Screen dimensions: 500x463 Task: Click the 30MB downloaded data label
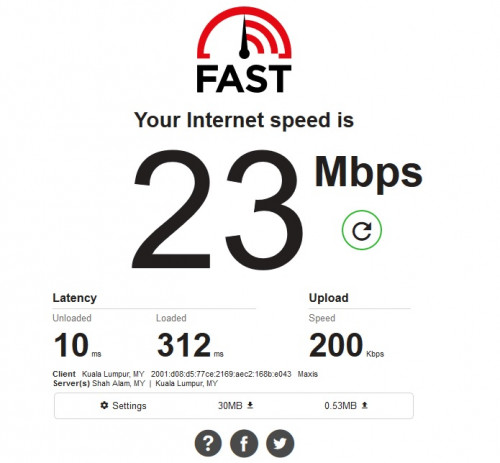click(230, 406)
